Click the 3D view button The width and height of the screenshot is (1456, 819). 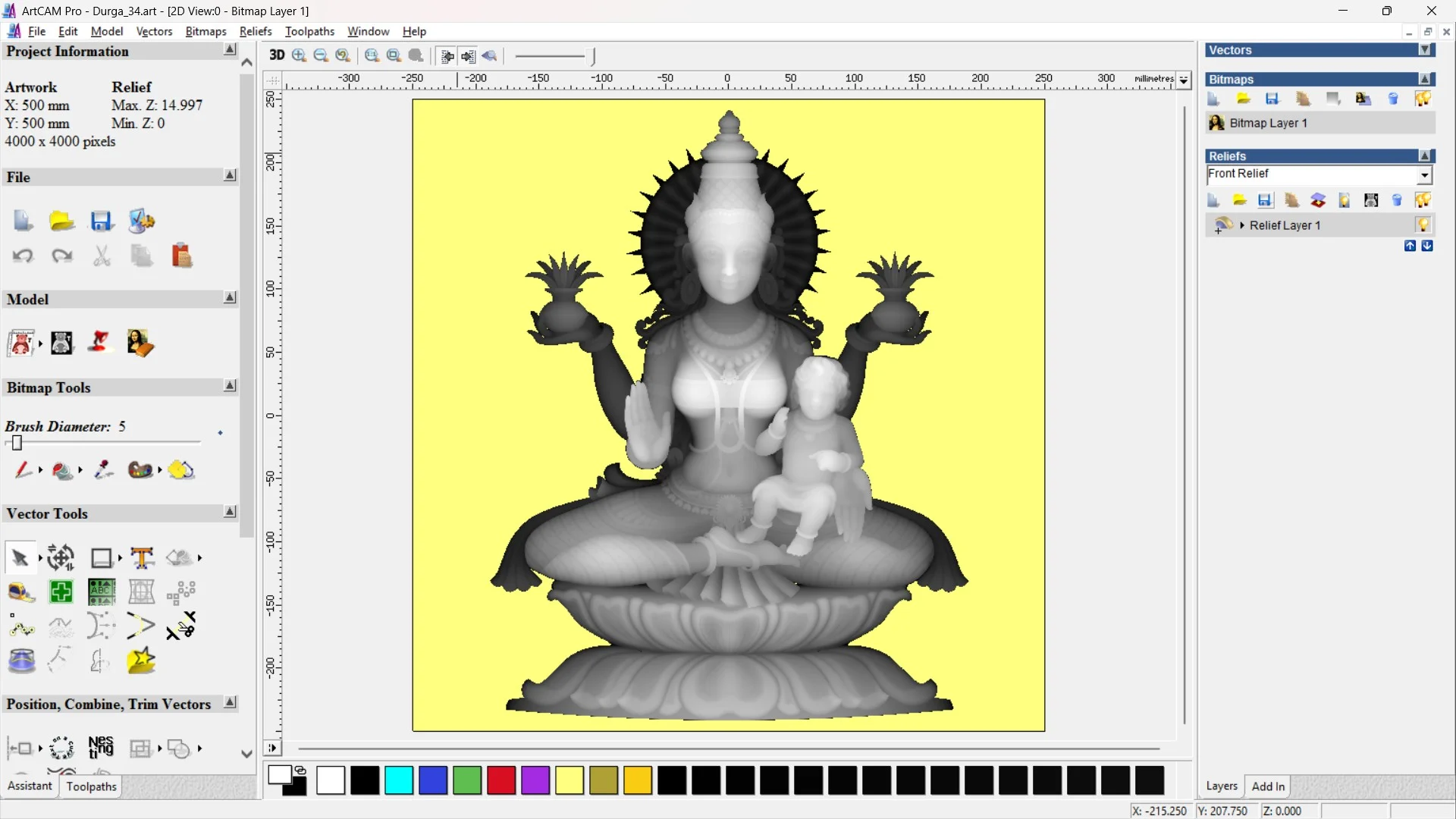pos(277,55)
